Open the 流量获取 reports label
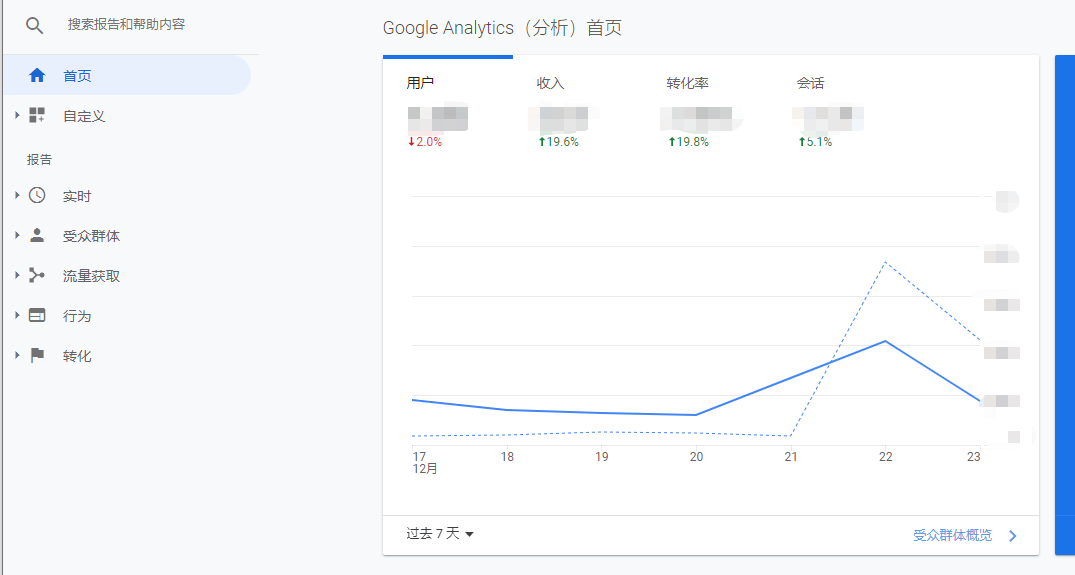Viewport: 1075px width, 575px height. click(x=91, y=276)
